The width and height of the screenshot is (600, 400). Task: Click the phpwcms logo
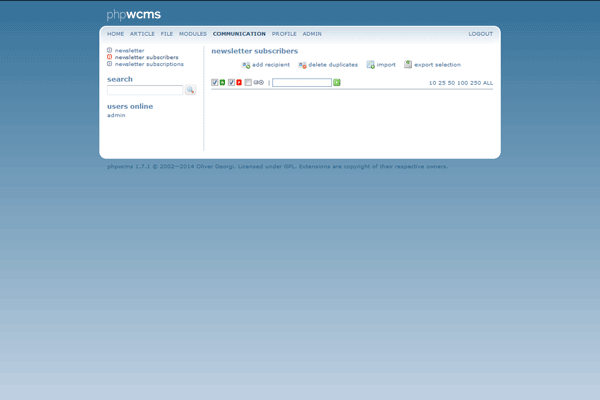[133, 15]
